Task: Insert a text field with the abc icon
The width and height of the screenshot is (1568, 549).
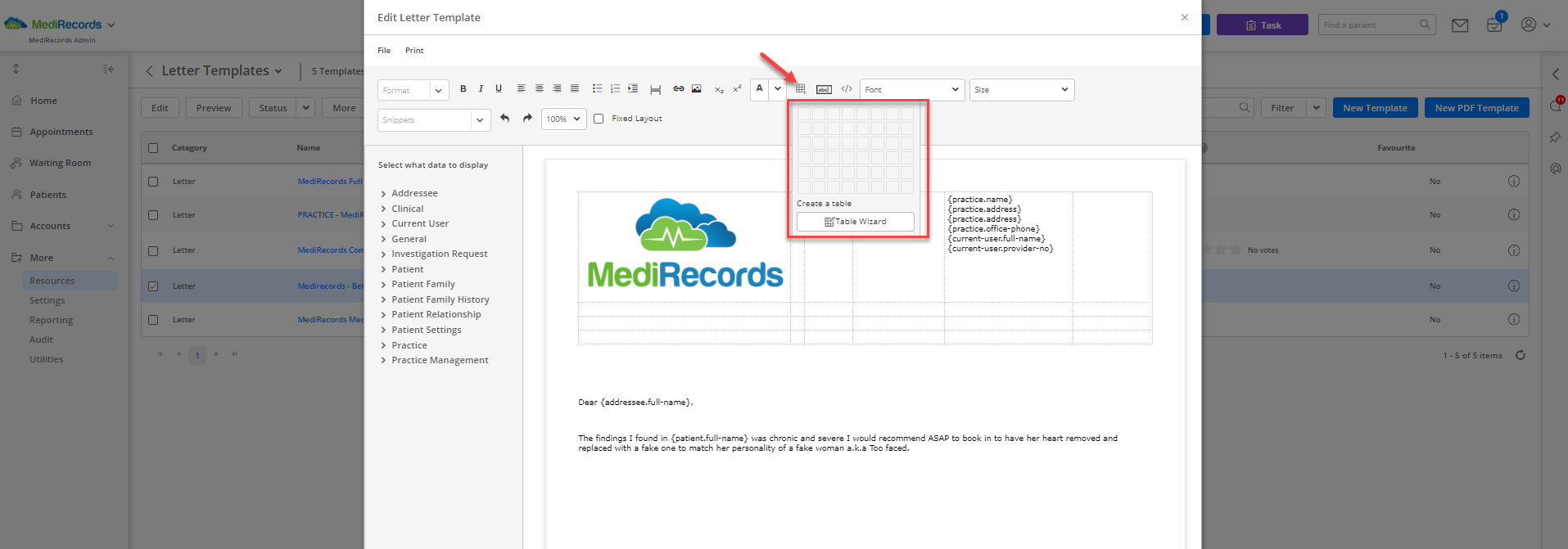Action: (825, 89)
